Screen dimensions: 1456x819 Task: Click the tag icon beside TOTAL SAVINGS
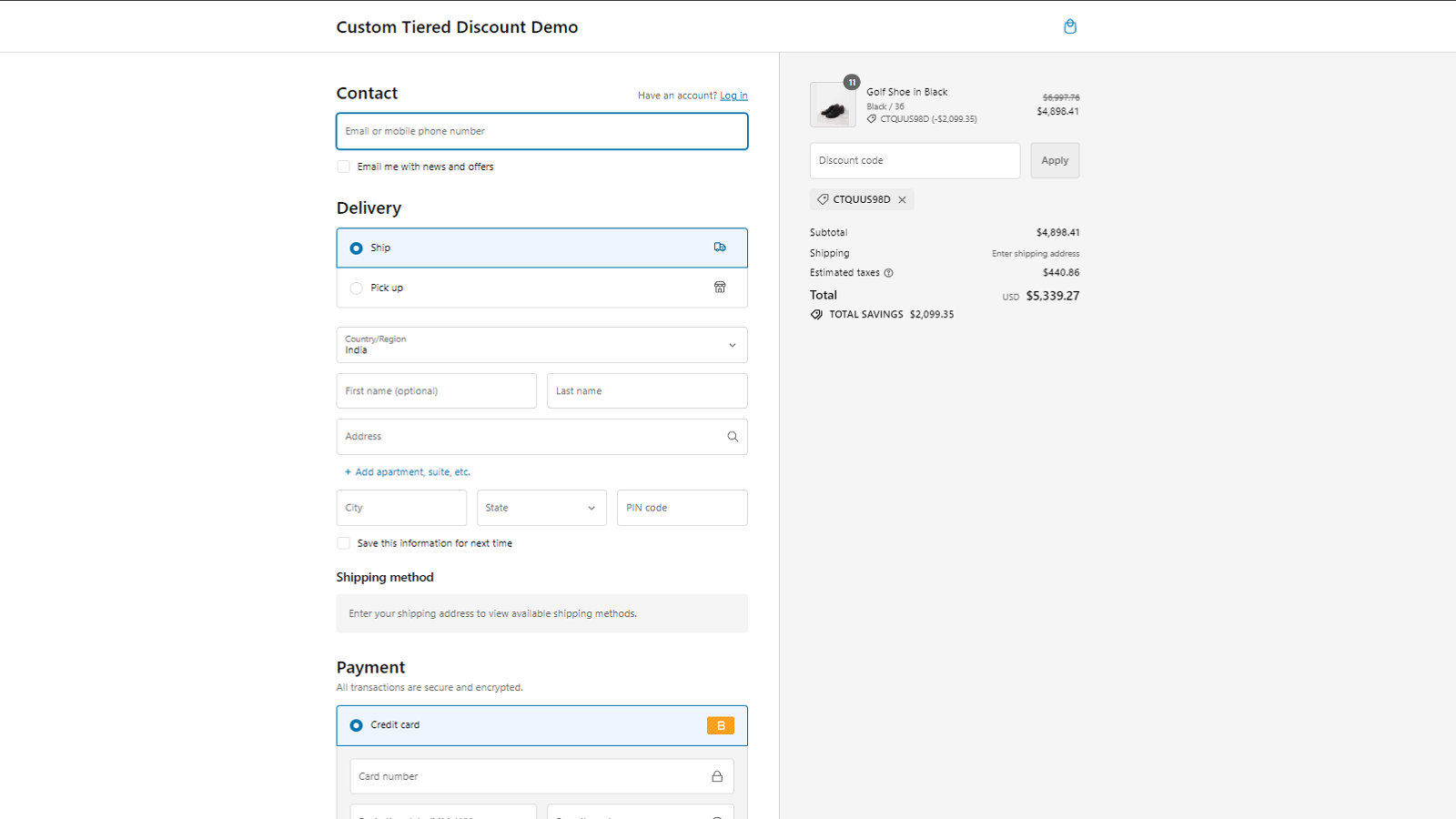(x=816, y=314)
